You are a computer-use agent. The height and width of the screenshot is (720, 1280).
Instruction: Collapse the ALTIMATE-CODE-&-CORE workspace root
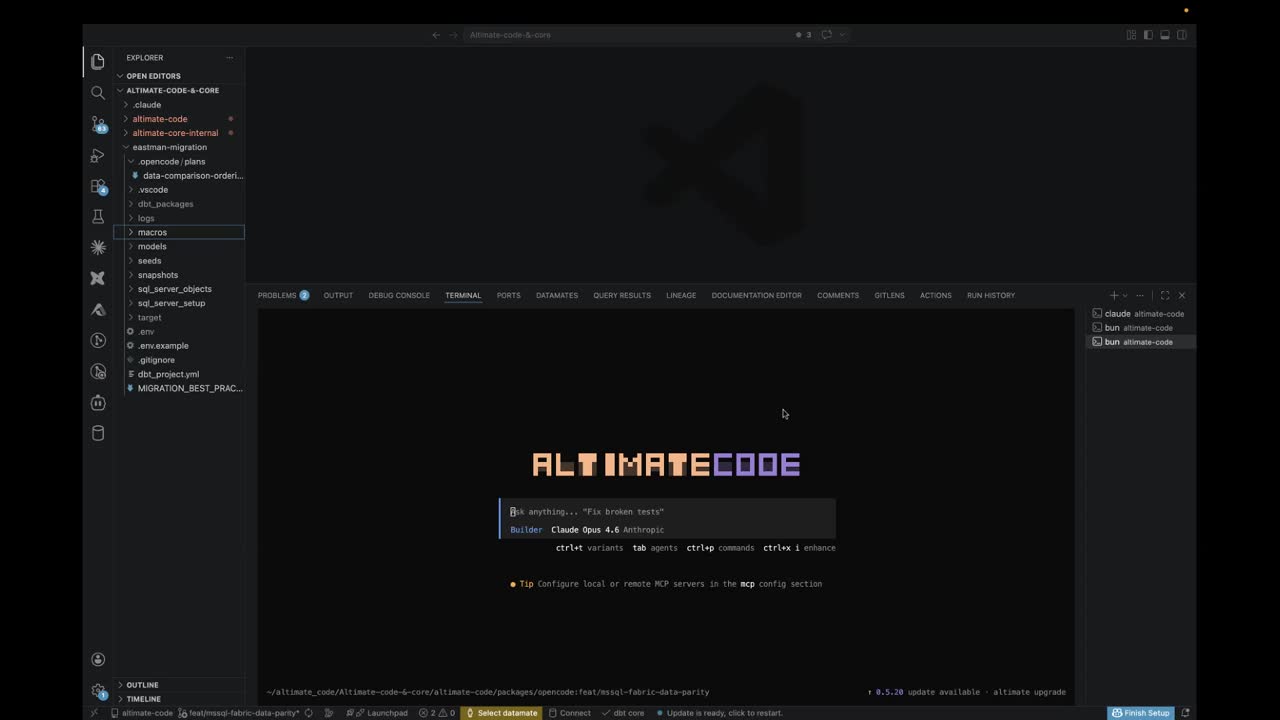pyautogui.click(x=179, y=90)
